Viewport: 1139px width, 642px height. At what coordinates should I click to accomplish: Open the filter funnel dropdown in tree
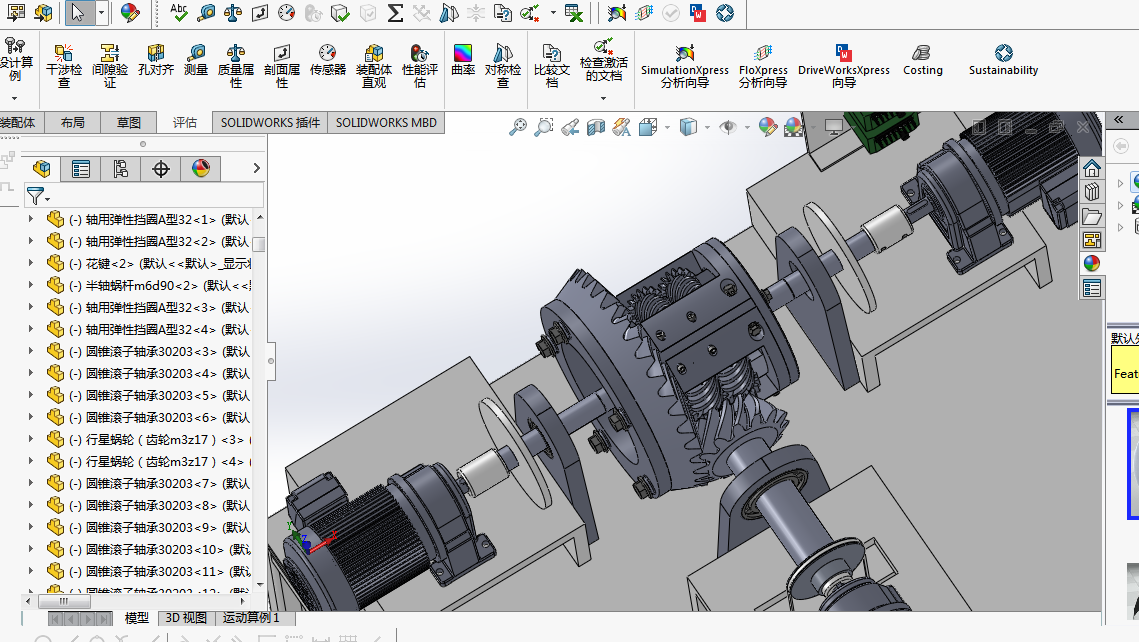click(38, 196)
